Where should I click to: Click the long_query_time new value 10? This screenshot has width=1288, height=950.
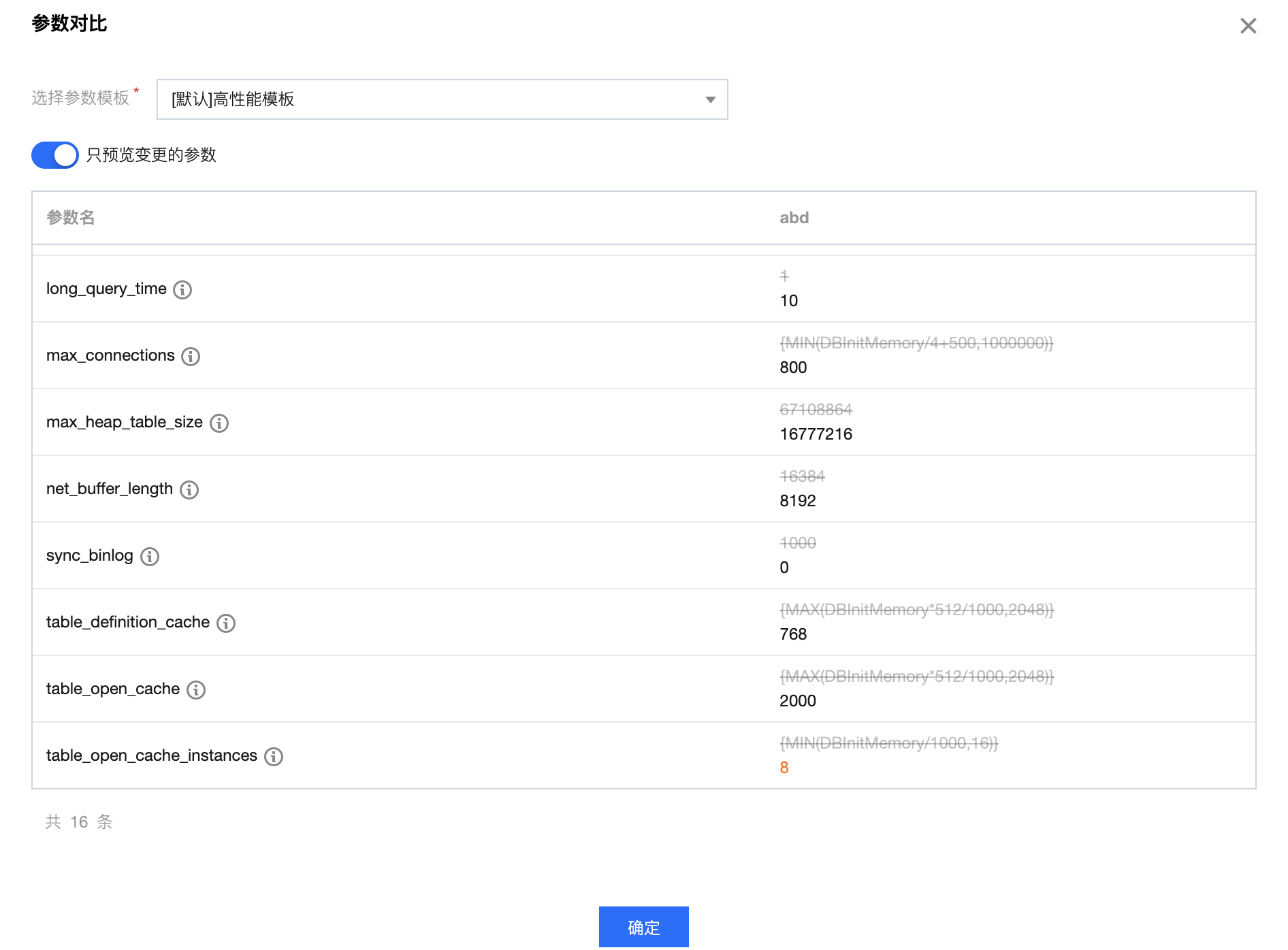coord(788,301)
